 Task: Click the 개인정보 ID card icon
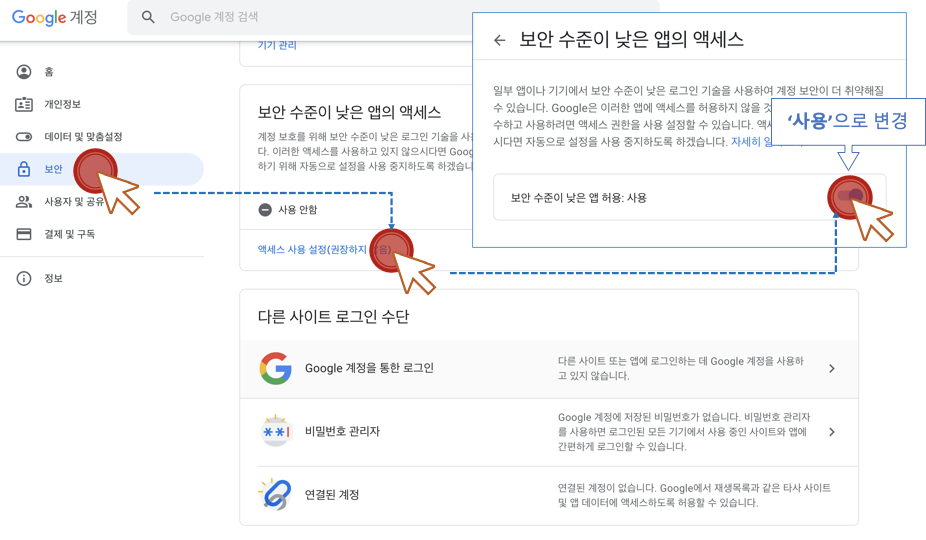24,105
